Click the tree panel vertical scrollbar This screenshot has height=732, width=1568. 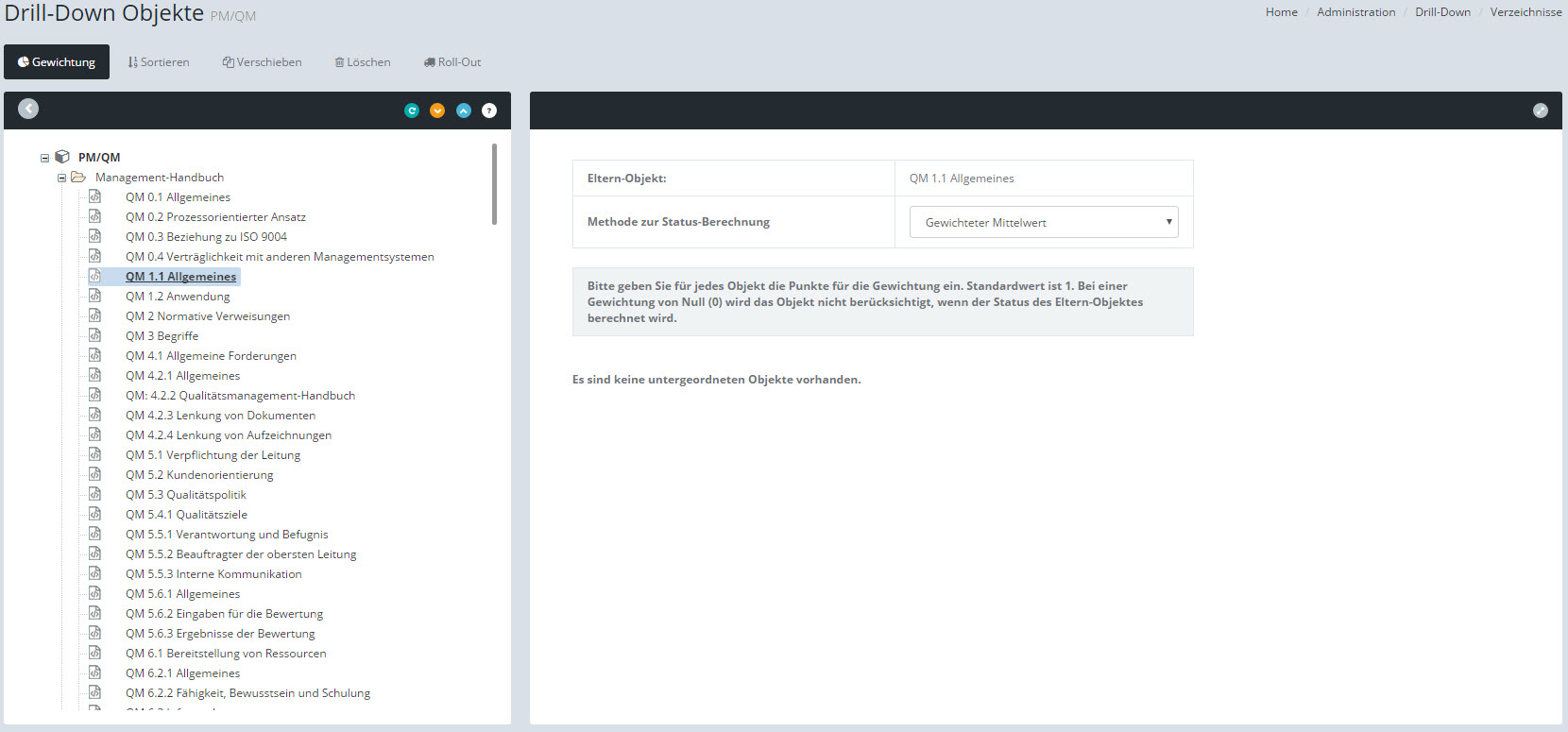(x=494, y=184)
